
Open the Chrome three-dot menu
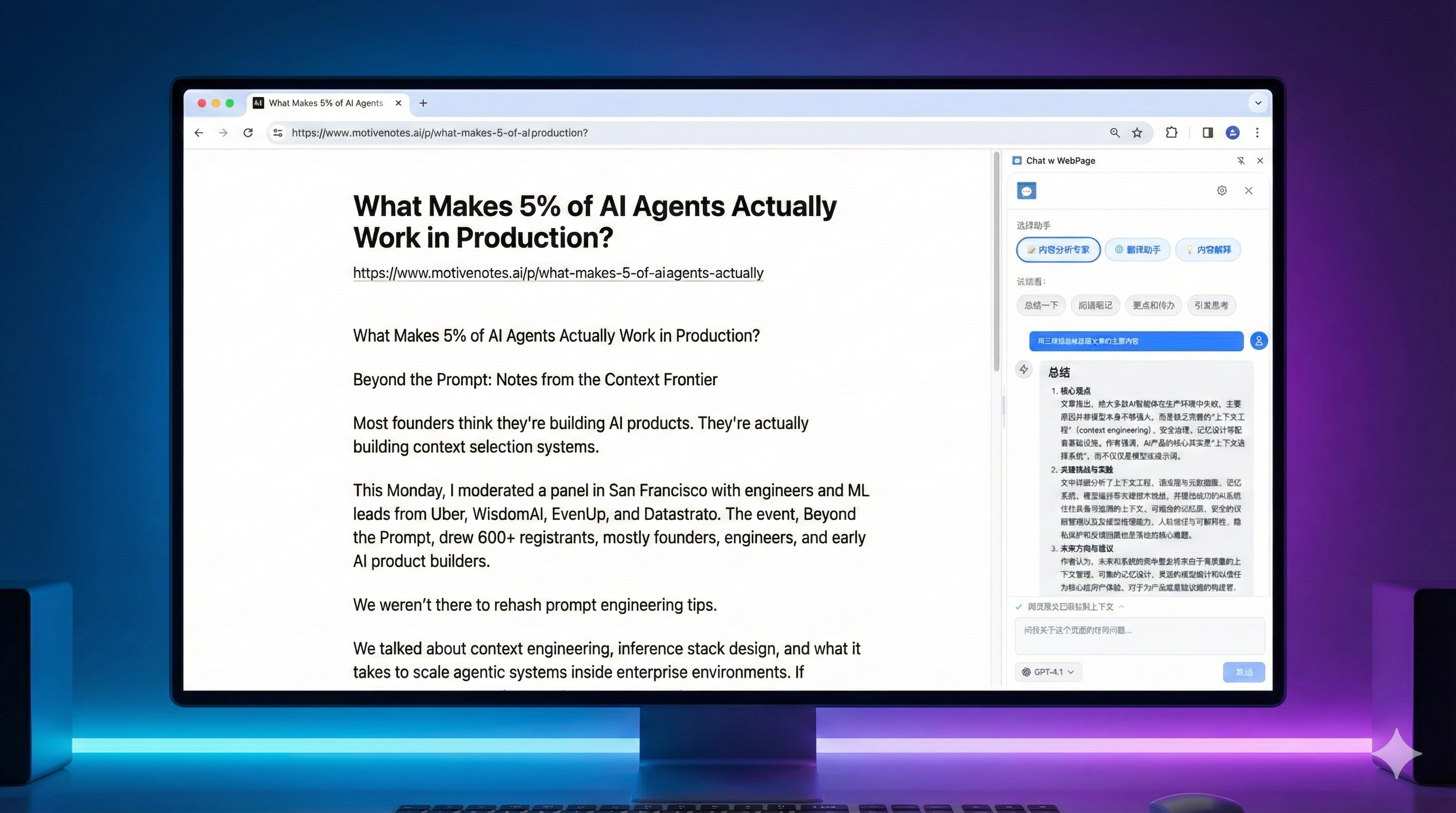[x=1257, y=132]
